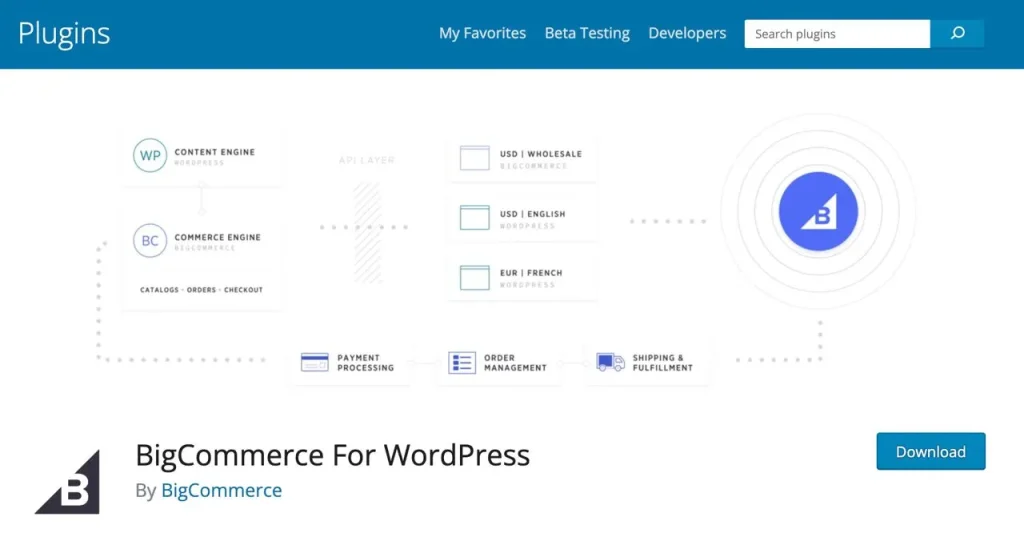Focus the Search plugins input field
The image size is (1024, 549).
point(837,33)
